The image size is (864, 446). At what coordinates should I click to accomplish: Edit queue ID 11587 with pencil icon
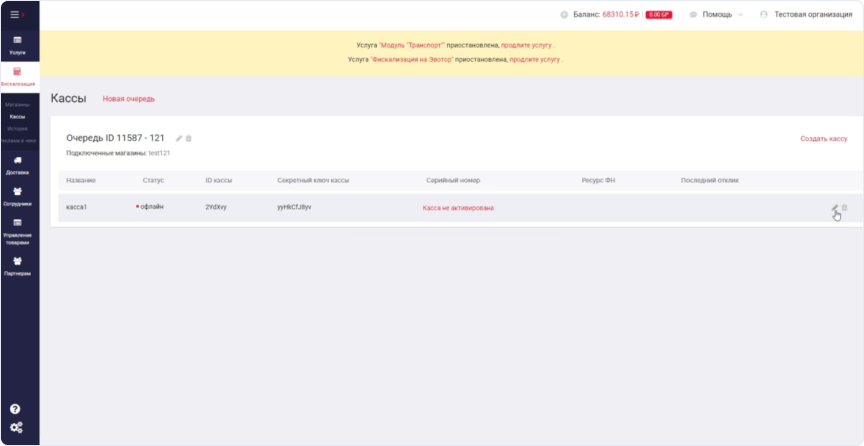coord(179,138)
